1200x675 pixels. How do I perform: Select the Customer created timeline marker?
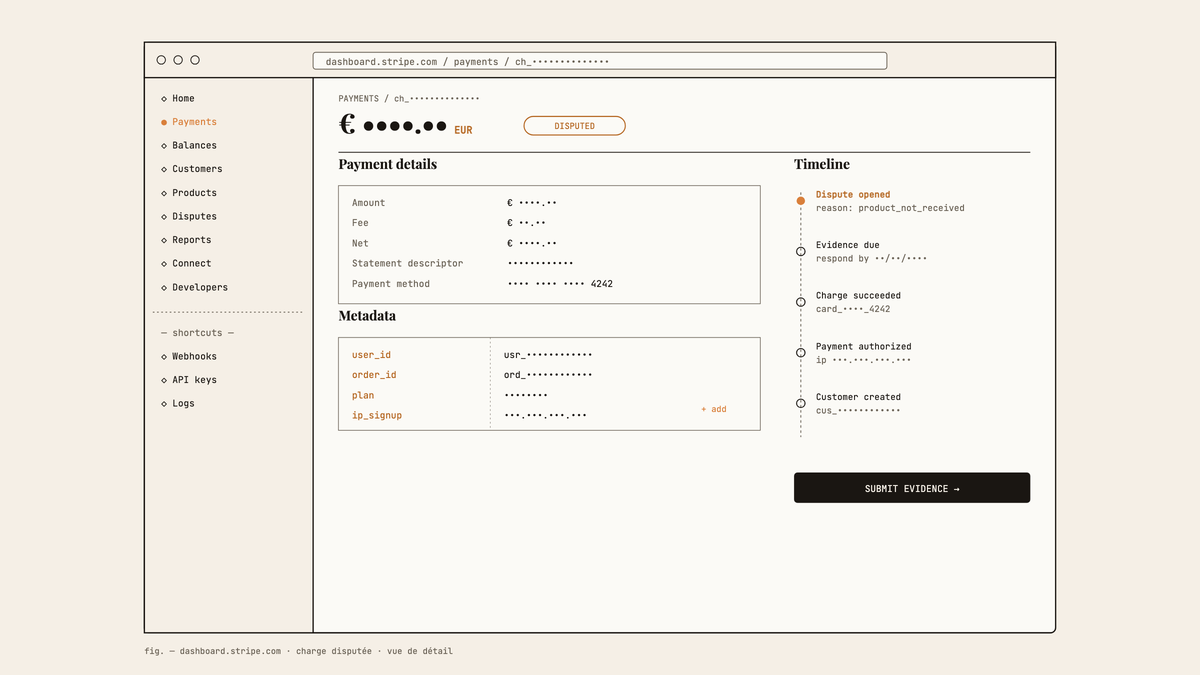[800, 403]
